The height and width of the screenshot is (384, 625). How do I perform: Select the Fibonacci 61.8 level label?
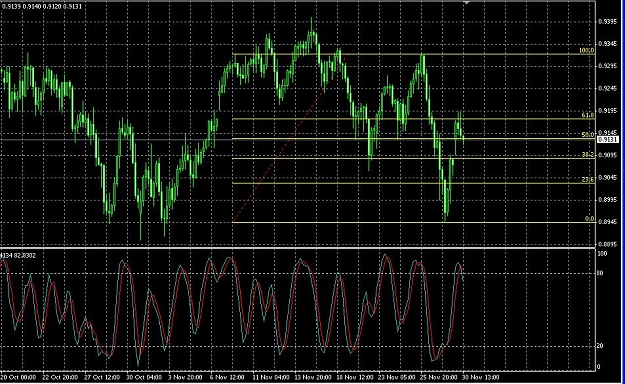tap(588, 115)
